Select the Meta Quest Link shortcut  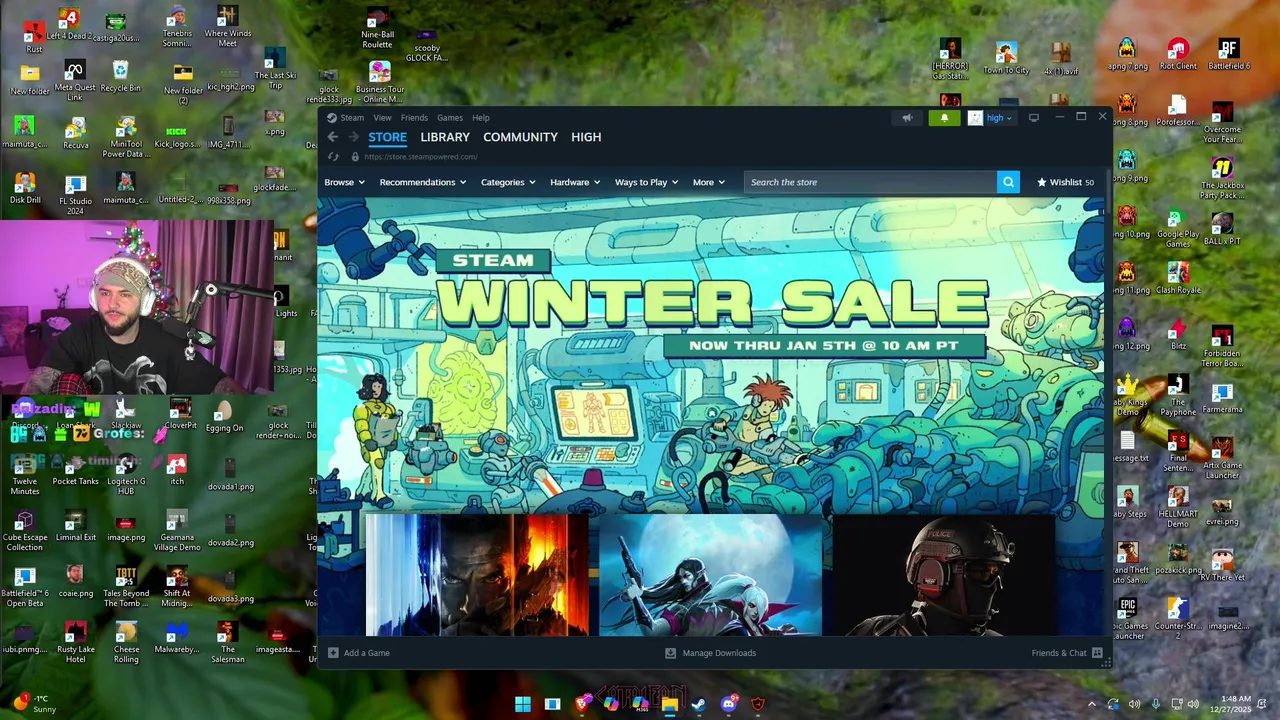click(x=74, y=81)
